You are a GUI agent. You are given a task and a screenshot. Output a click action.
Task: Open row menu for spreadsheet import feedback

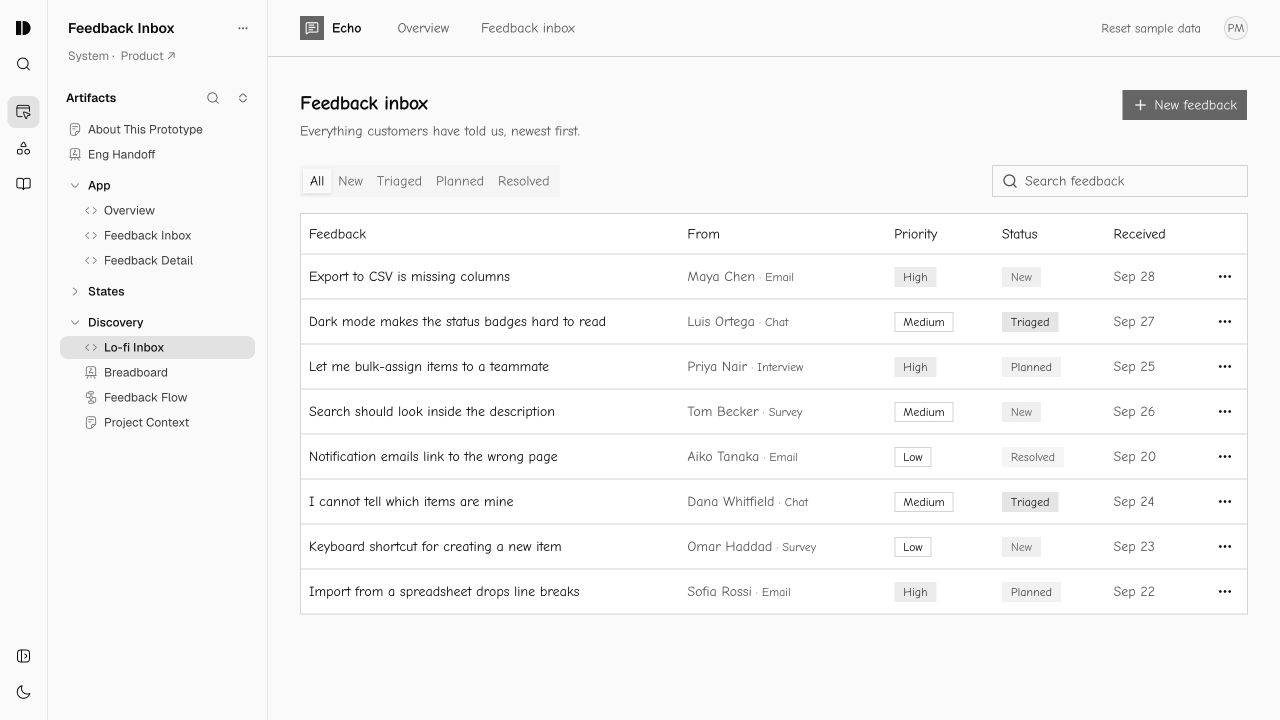tap(1225, 592)
